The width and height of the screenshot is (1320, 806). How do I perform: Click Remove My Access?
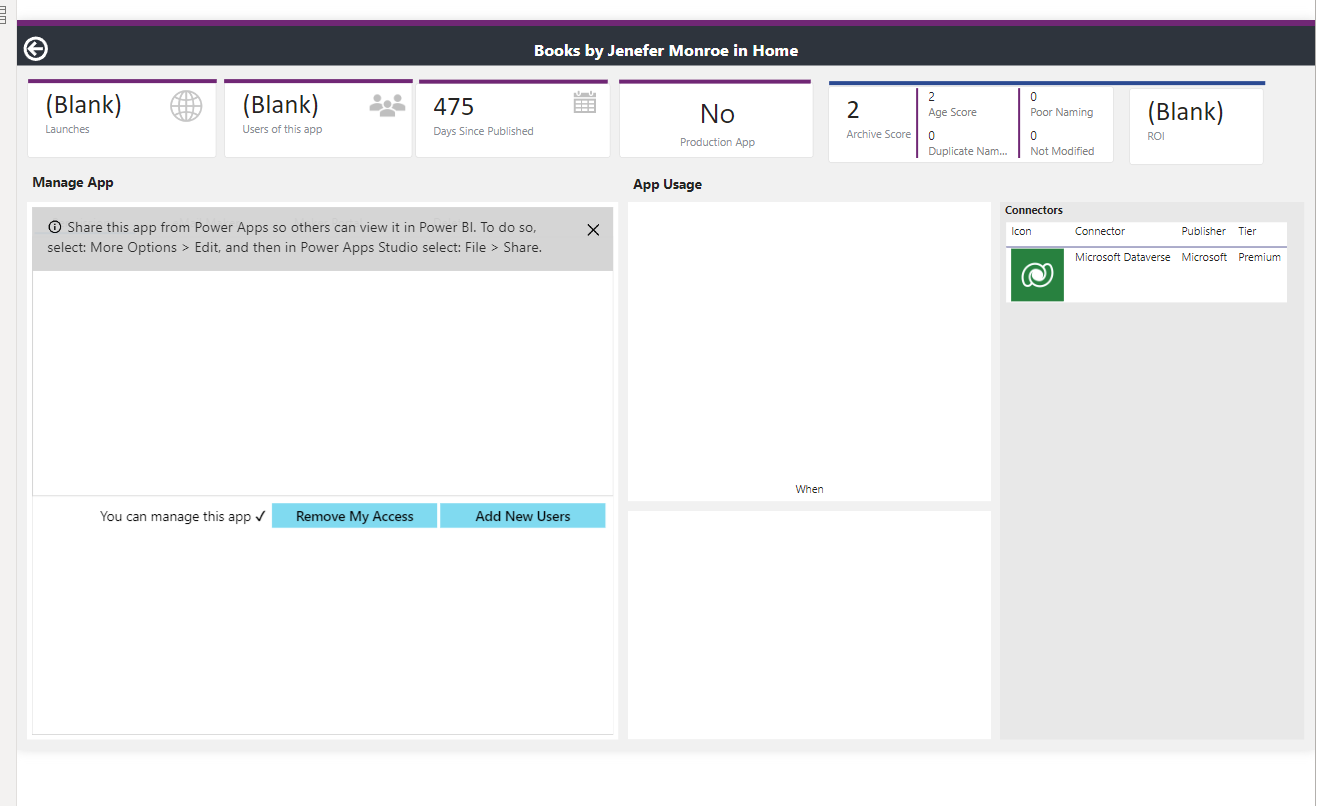click(354, 515)
